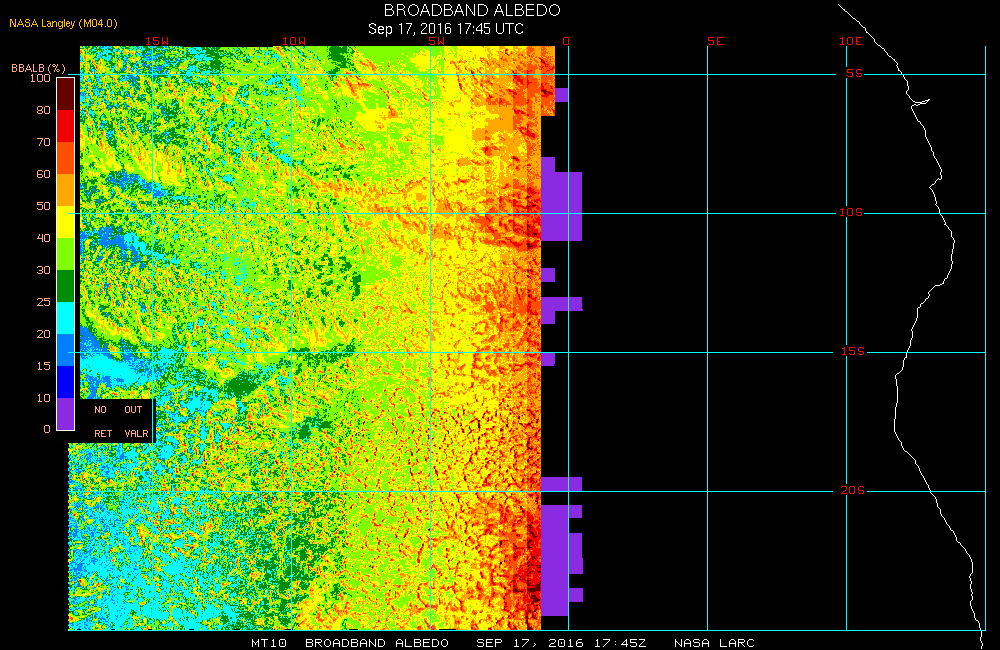Image resolution: width=1000 pixels, height=650 pixels.
Task: Click the 5E longitude label
Action: 715,41
